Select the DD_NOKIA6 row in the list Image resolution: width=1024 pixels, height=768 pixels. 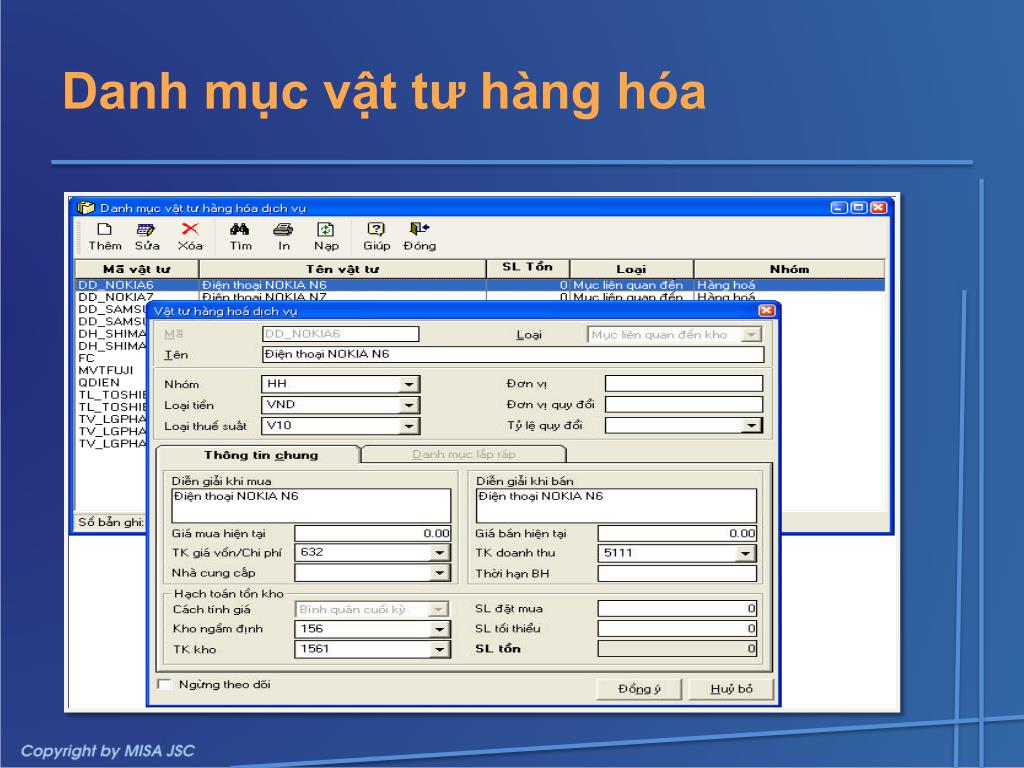tap(480, 285)
